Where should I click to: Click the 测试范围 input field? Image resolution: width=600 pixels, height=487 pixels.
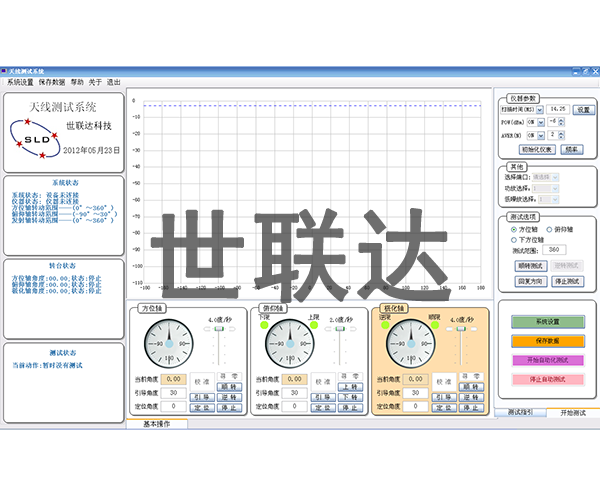[554, 250]
